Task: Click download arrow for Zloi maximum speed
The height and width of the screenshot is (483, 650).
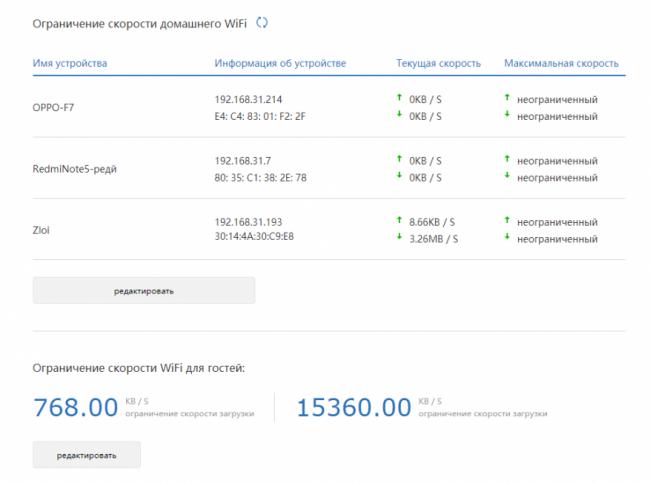Action: click(508, 238)
